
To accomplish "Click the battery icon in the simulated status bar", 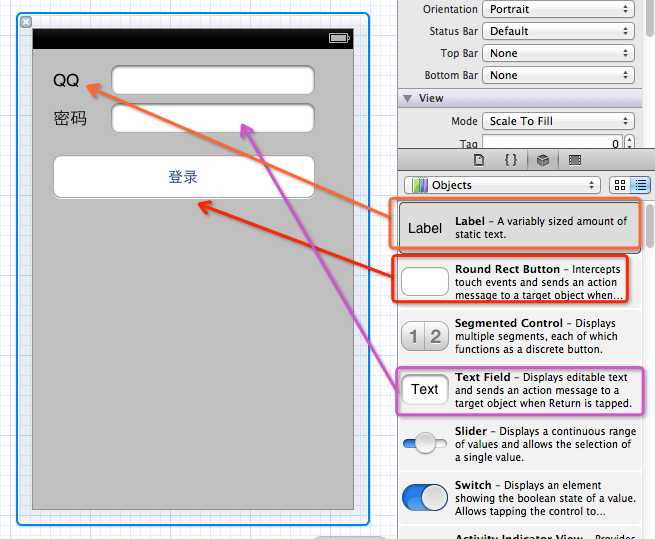I will tap(339, 38).
